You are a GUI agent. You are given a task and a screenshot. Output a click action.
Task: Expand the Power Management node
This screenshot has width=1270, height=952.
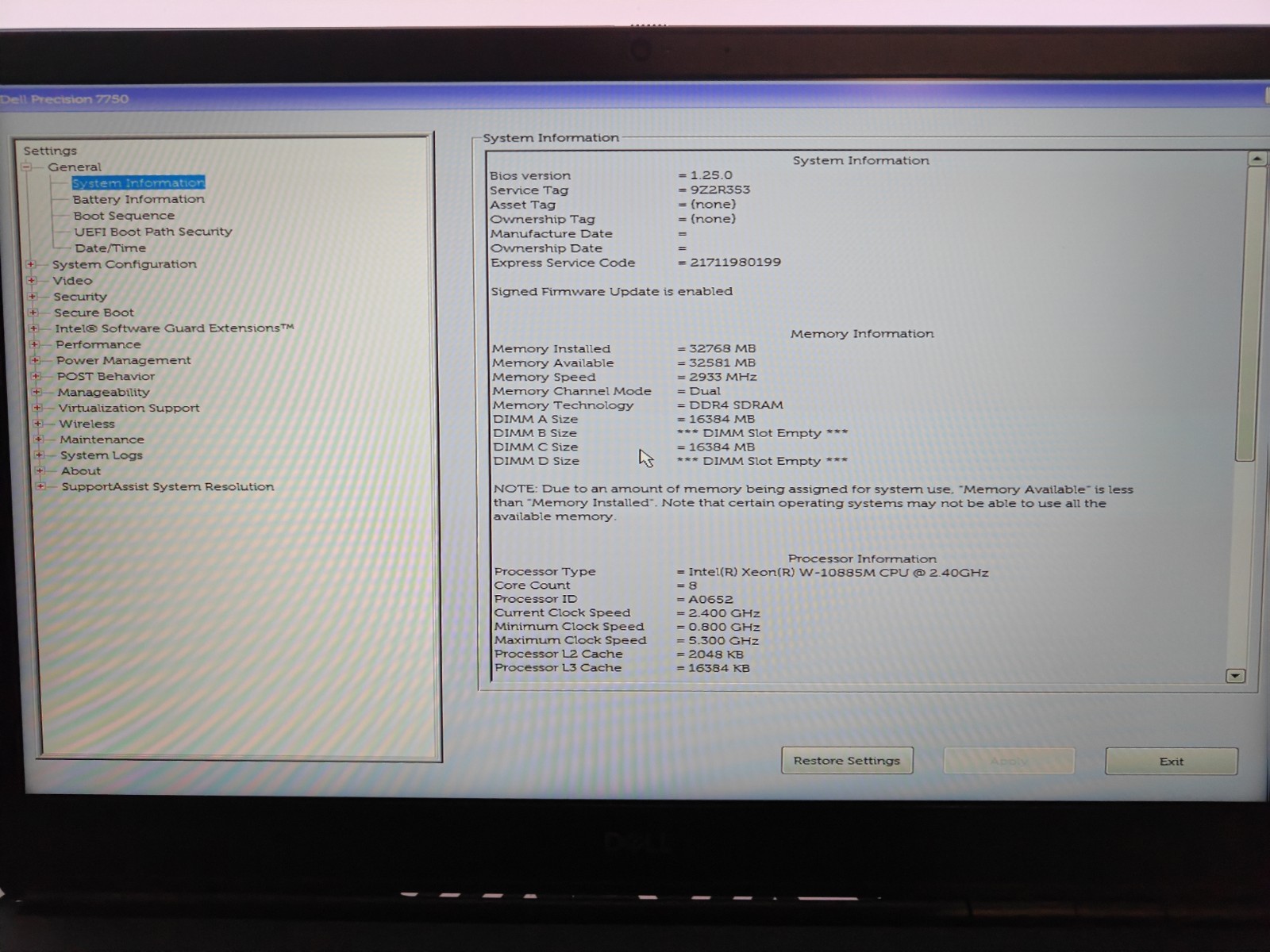point(35,360)
